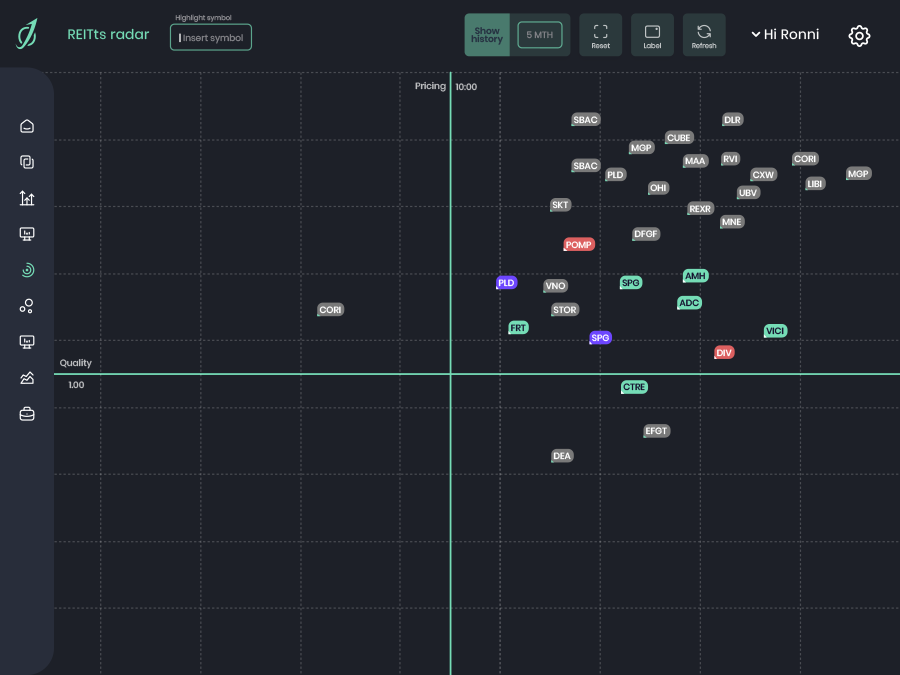
Task: Open settings via the gear icon
Action: [x=859, y=36]
